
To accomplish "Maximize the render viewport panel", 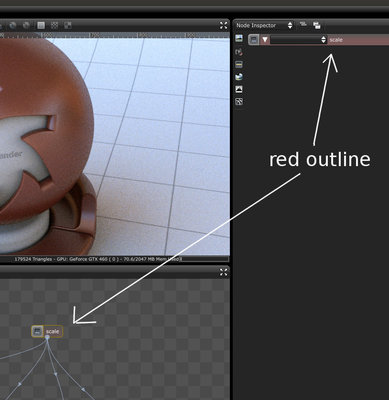I will 224,25.
